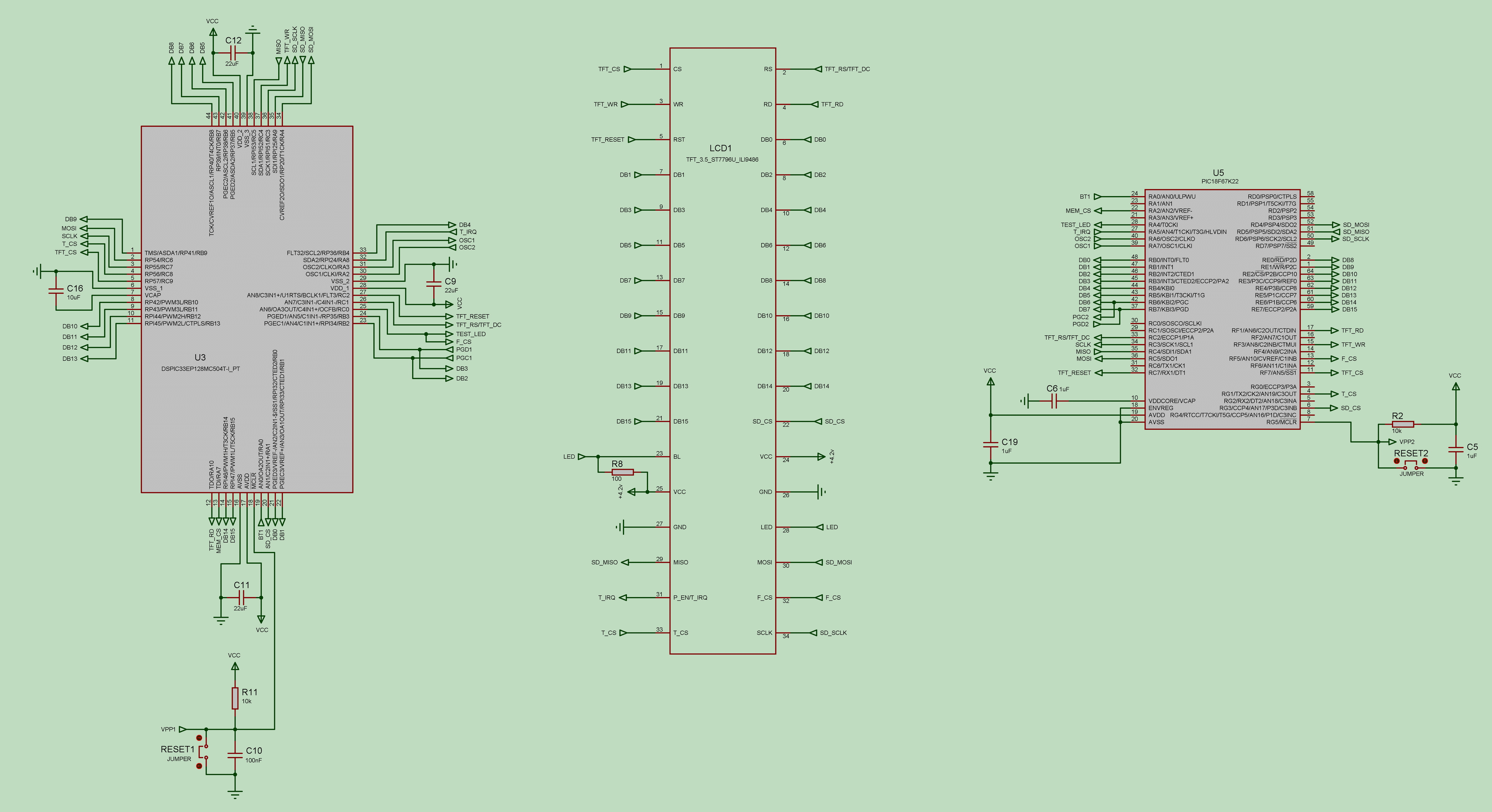Image resolution: width=1492 pixels, height=812 pixels.
Task: Select the RESET2 jumper component
Action: [1411, 463]
